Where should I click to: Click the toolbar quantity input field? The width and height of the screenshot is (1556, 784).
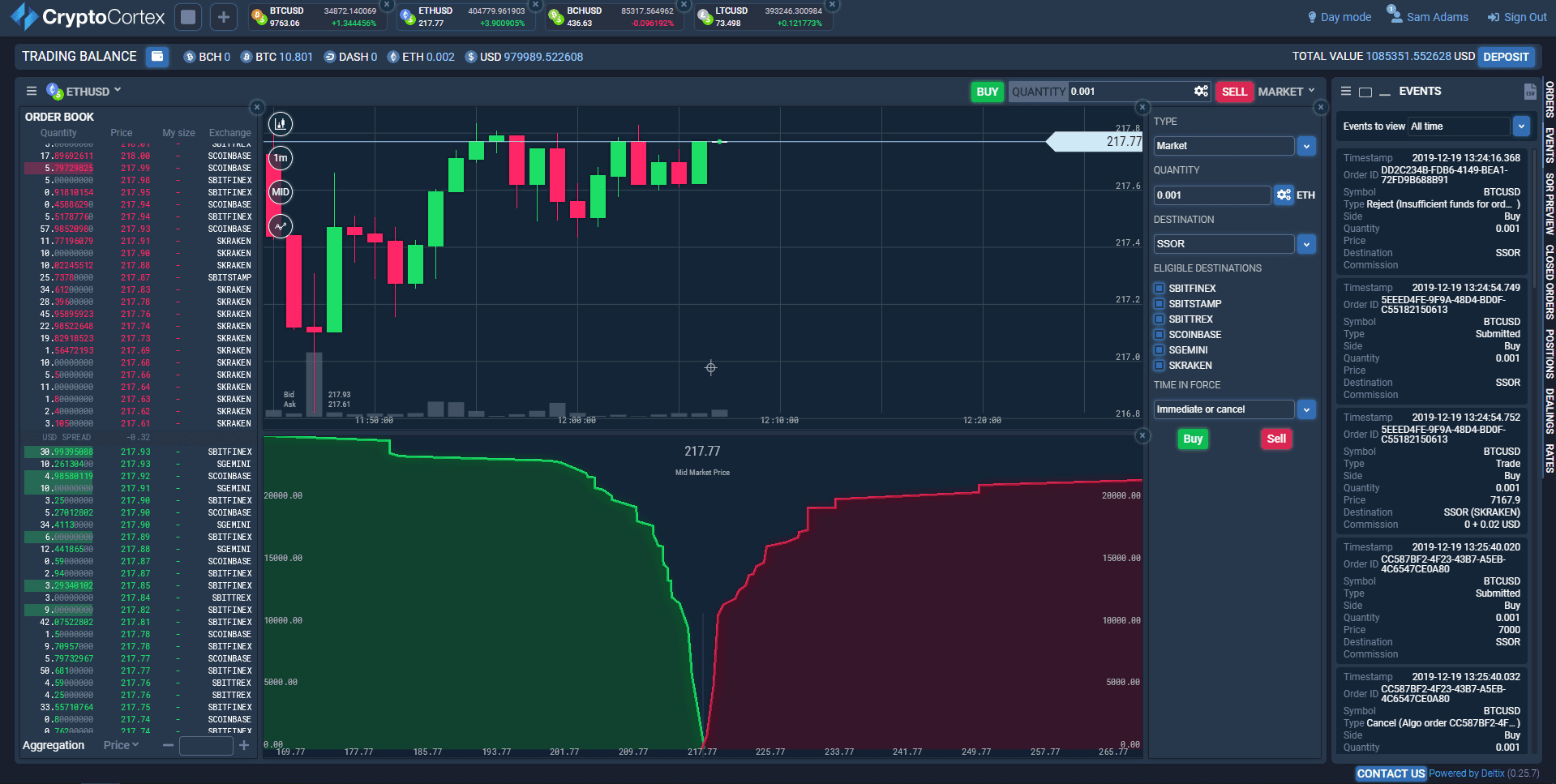pyautogui.click(x=1129, y=92)
